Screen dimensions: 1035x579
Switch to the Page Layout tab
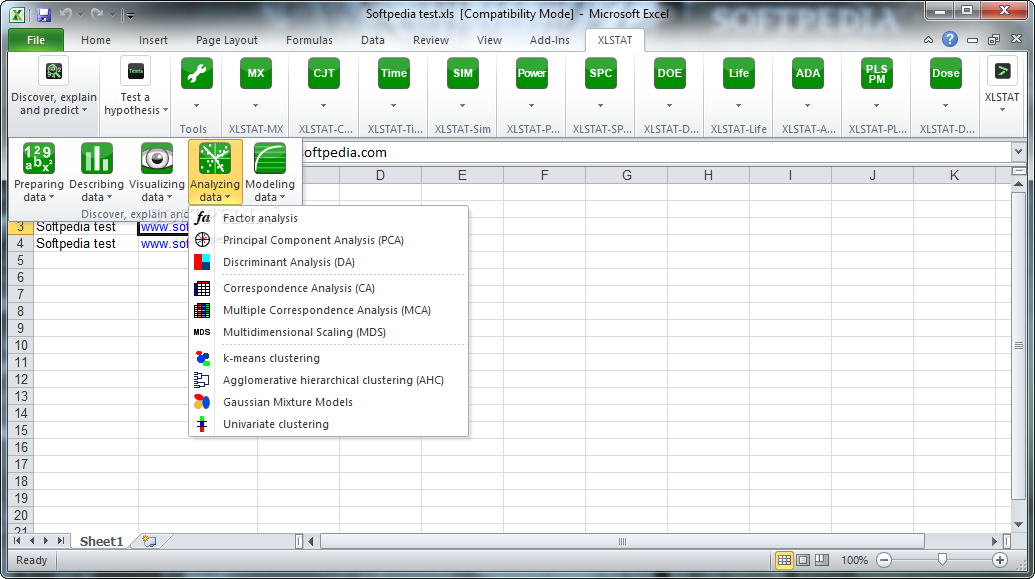[x=226, y=40]
